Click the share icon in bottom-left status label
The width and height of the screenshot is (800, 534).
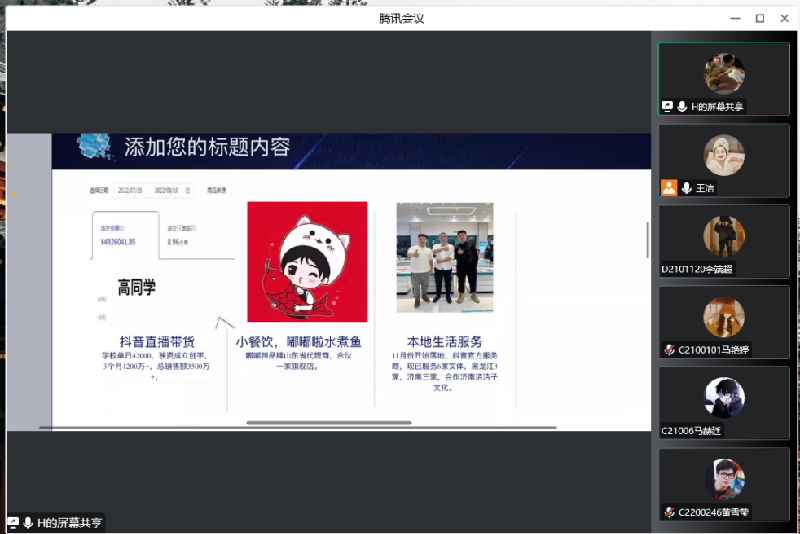point(13,522)
